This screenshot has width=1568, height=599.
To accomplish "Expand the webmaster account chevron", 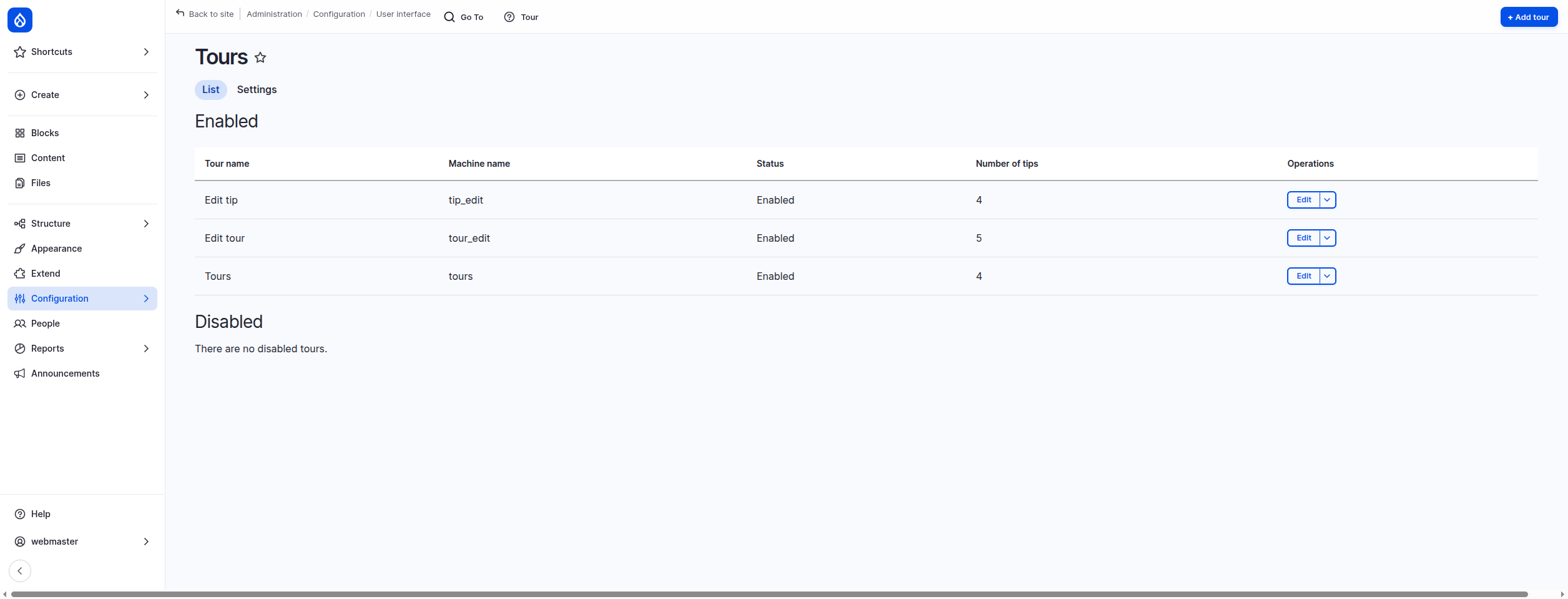I will (146, 542).
